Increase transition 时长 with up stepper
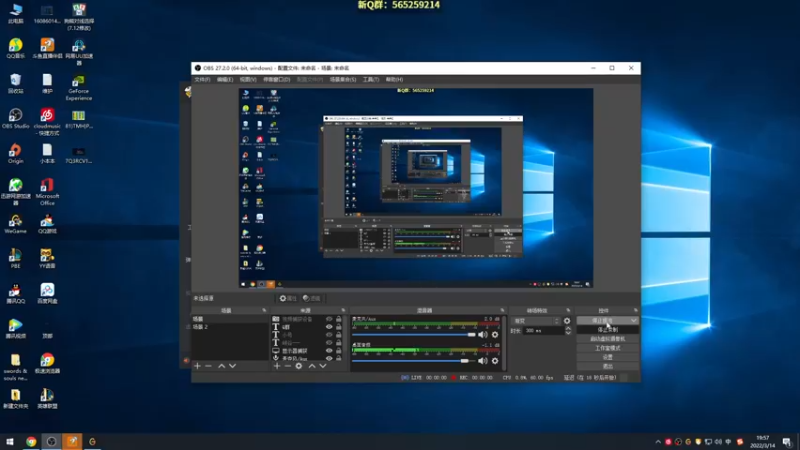This screenshot has height=450, width=800. pyautogui.click(x=568, y=329)
